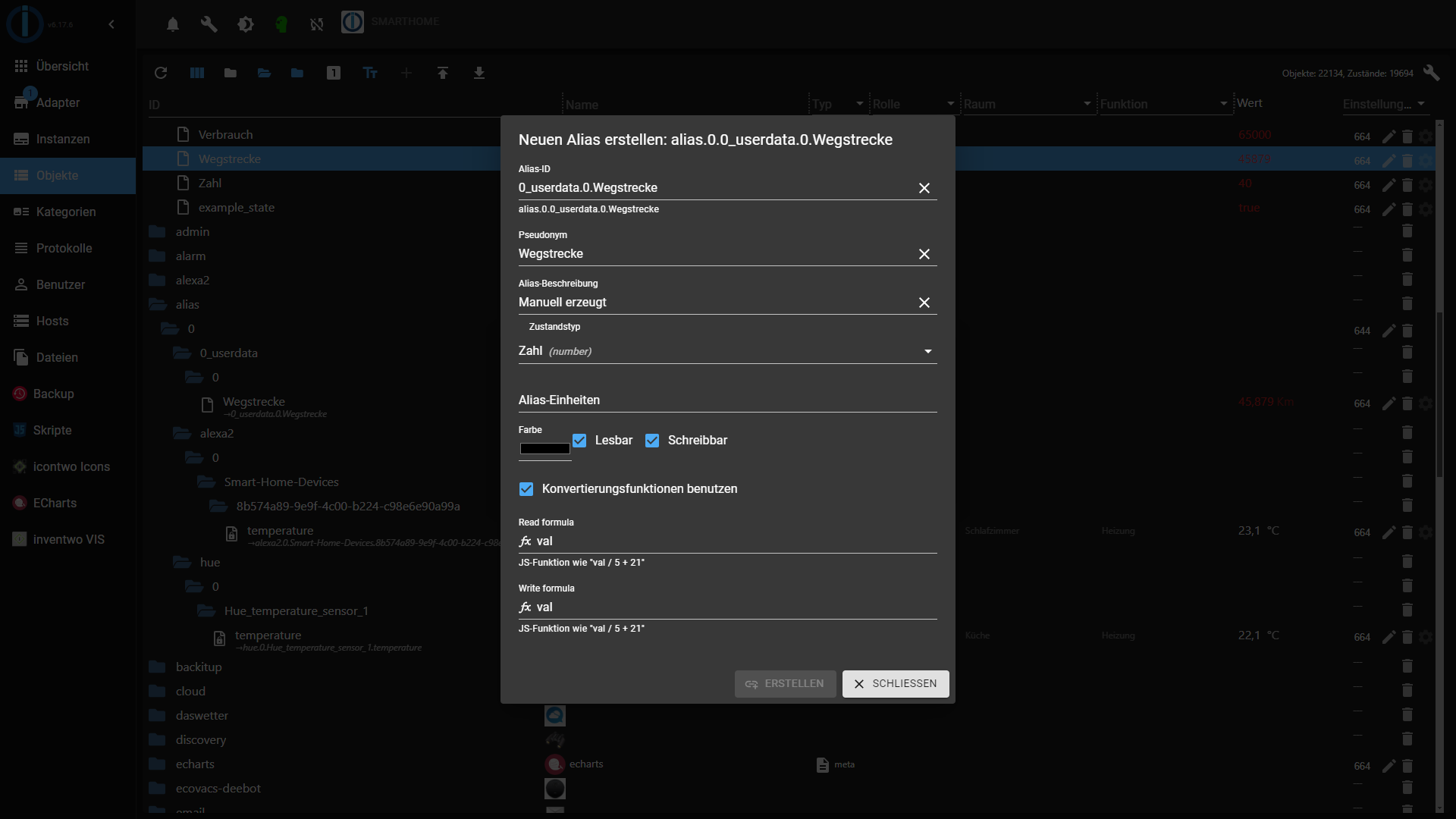This screenshot has height=819, width=1456.
Task: Clear the Pseudonym field with its X
Action: [924, 254]
